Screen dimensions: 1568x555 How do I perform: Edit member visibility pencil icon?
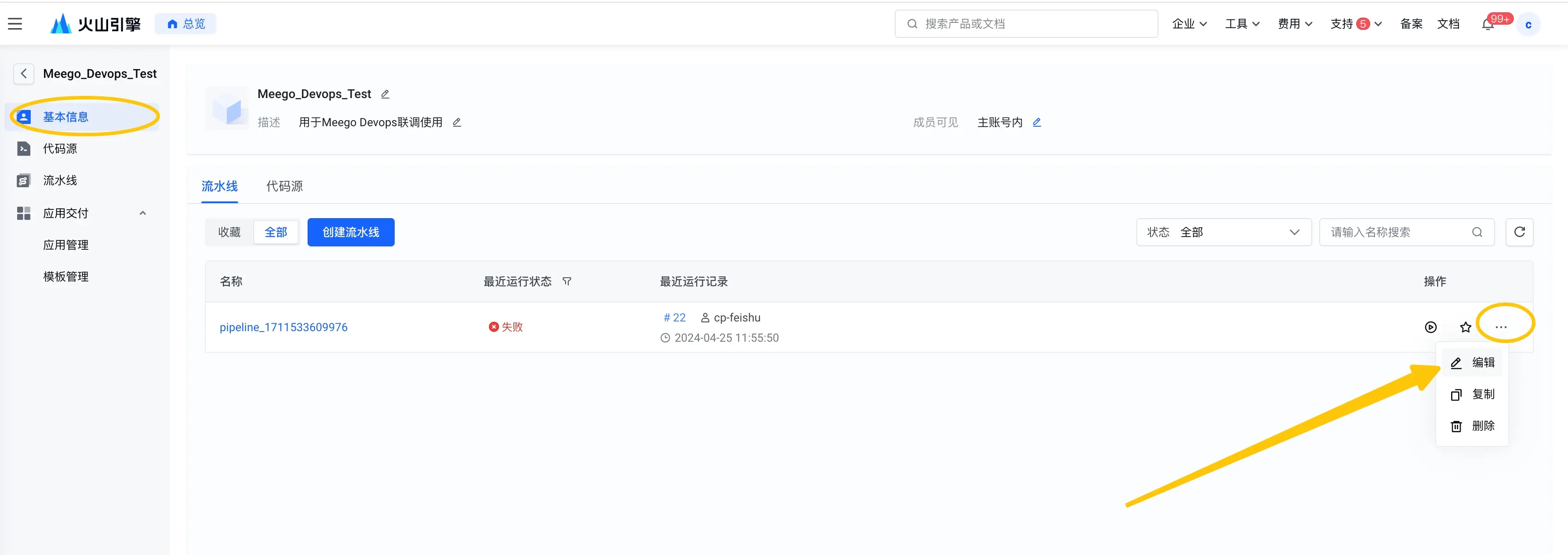click(1037, 122)
